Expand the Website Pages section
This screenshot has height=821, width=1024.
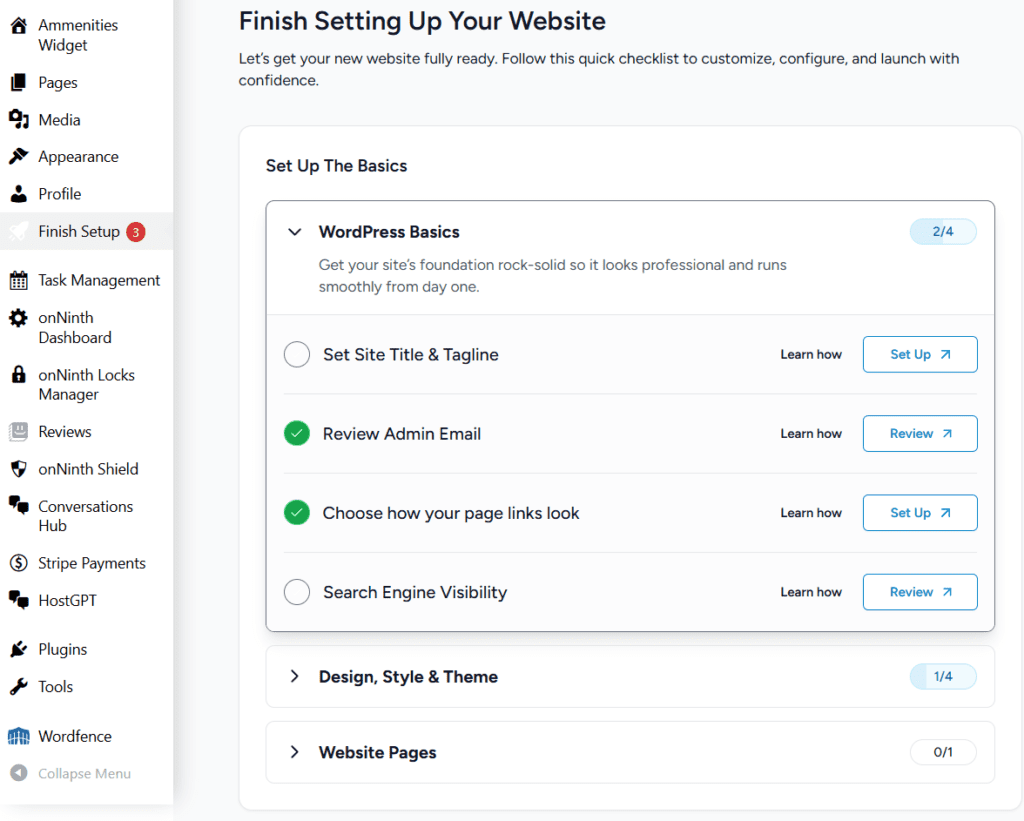(x=295, y=752)
